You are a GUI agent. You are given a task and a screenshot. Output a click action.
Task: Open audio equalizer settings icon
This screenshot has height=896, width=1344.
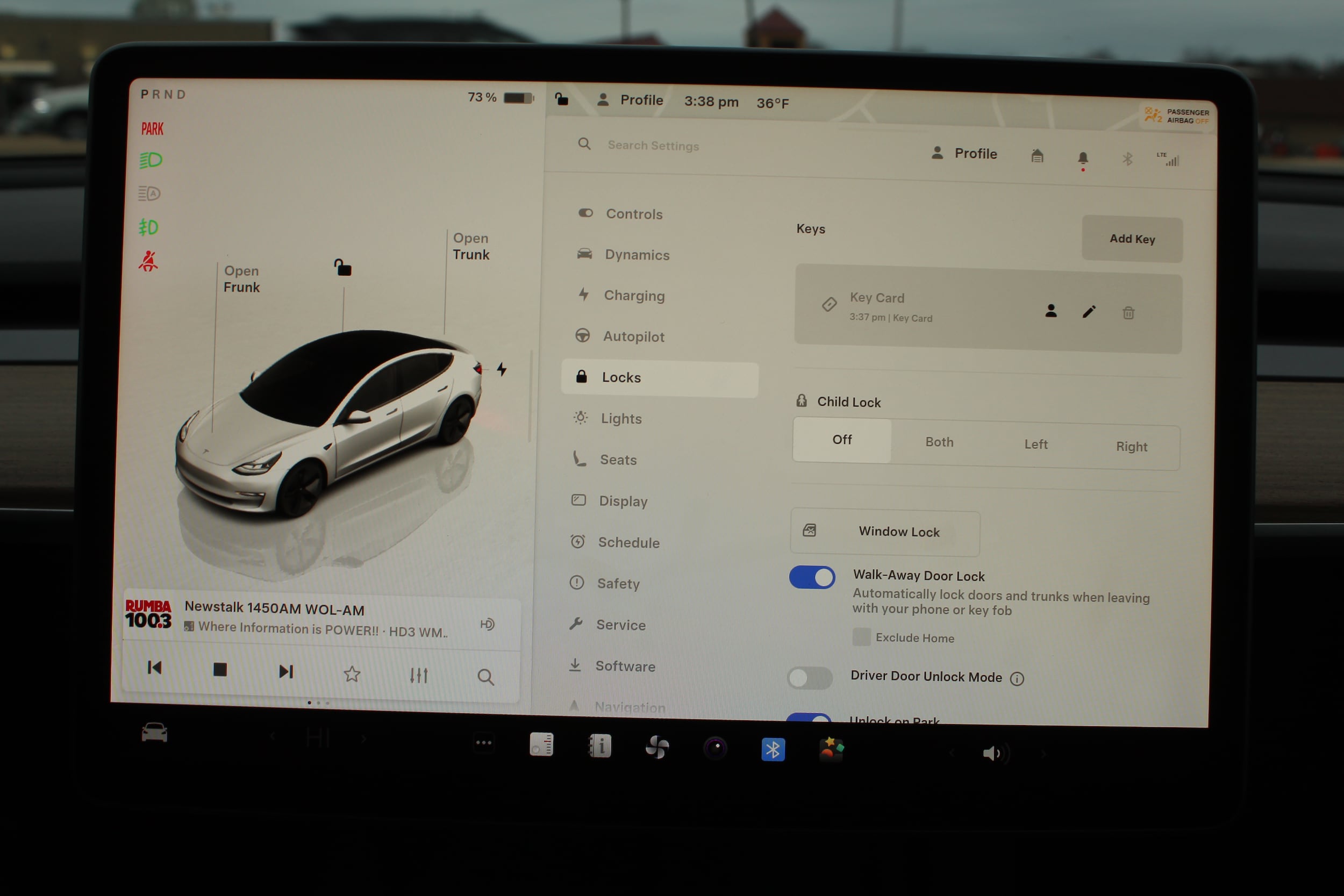click(418, 676)
